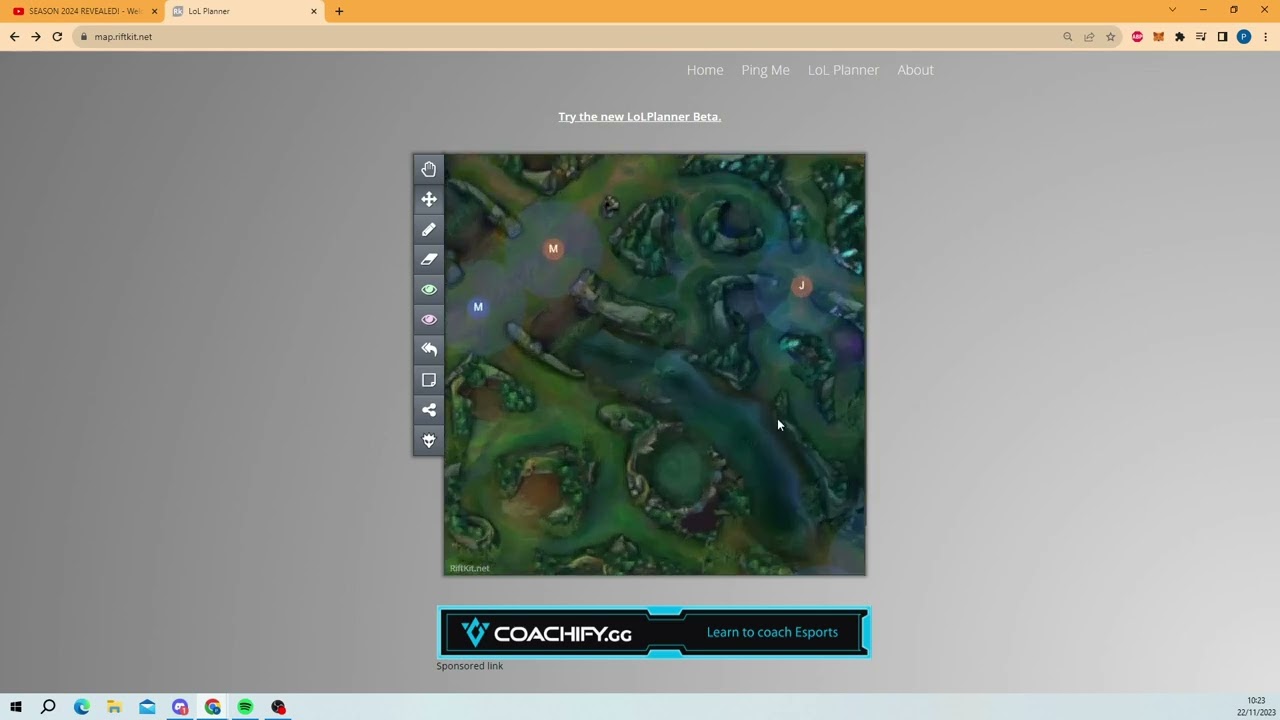The width and height of the screenshot is (1280, 720).
Task: Open the About page
Action: point(915,70)
